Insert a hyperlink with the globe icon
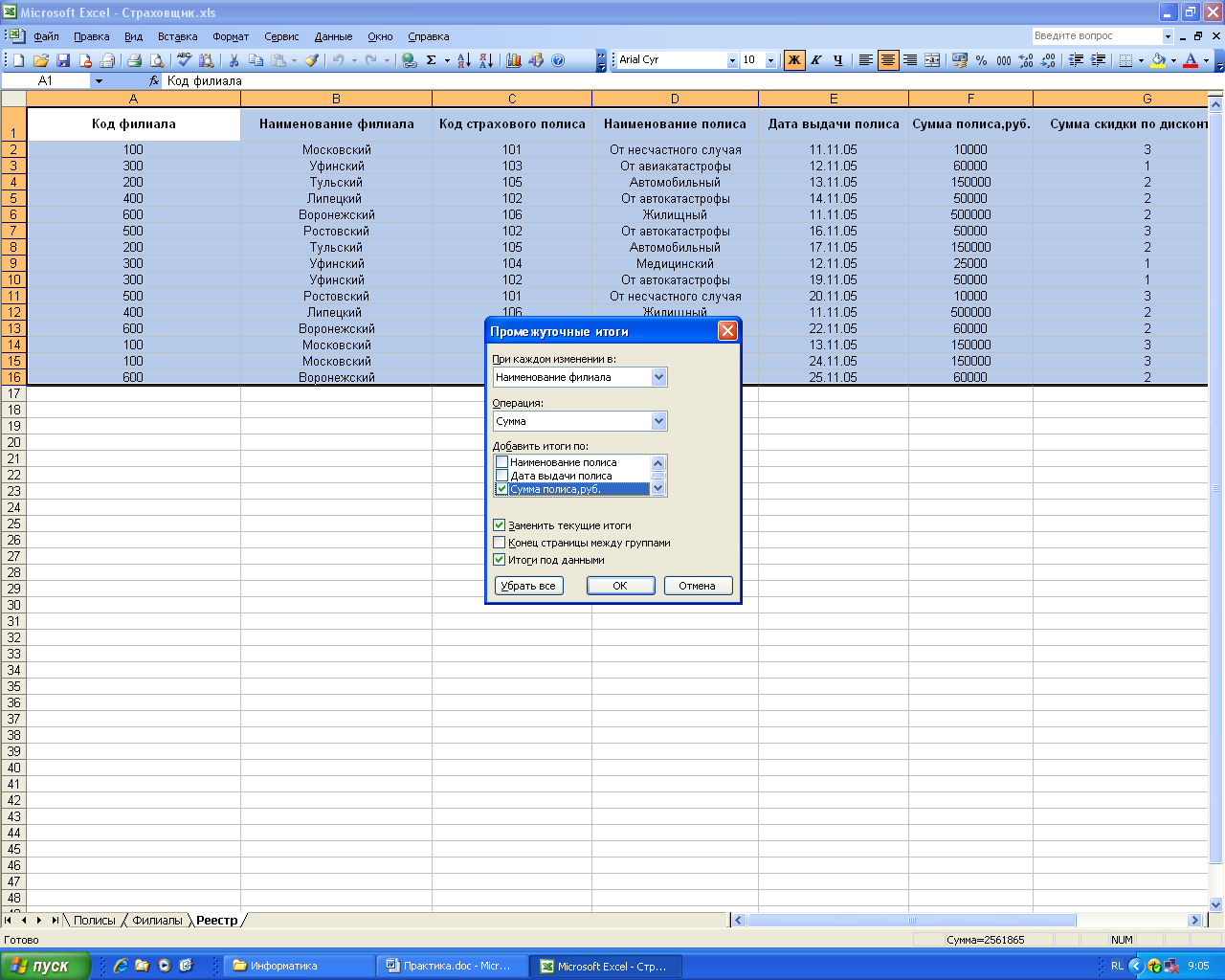The height and width of the screenshot is (980, 1225). [x=410, y=60]
